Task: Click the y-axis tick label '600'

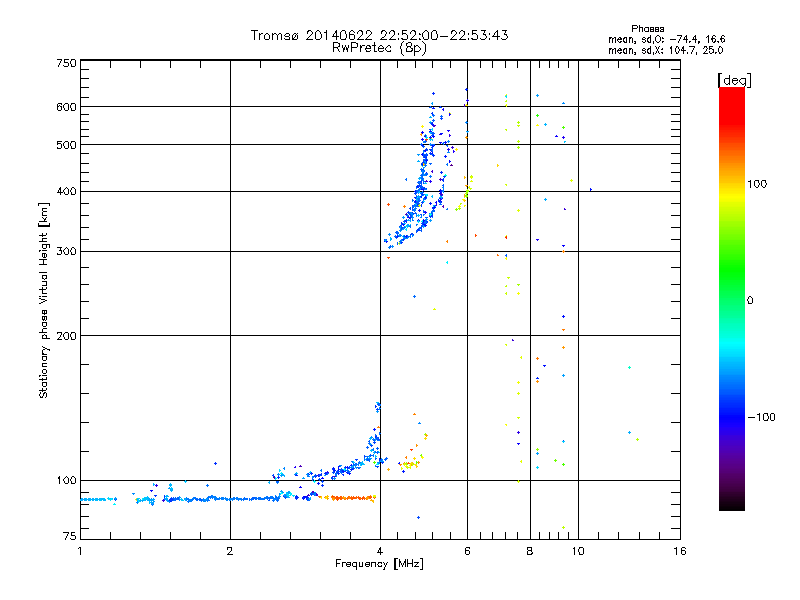Action: click(67, 107)
